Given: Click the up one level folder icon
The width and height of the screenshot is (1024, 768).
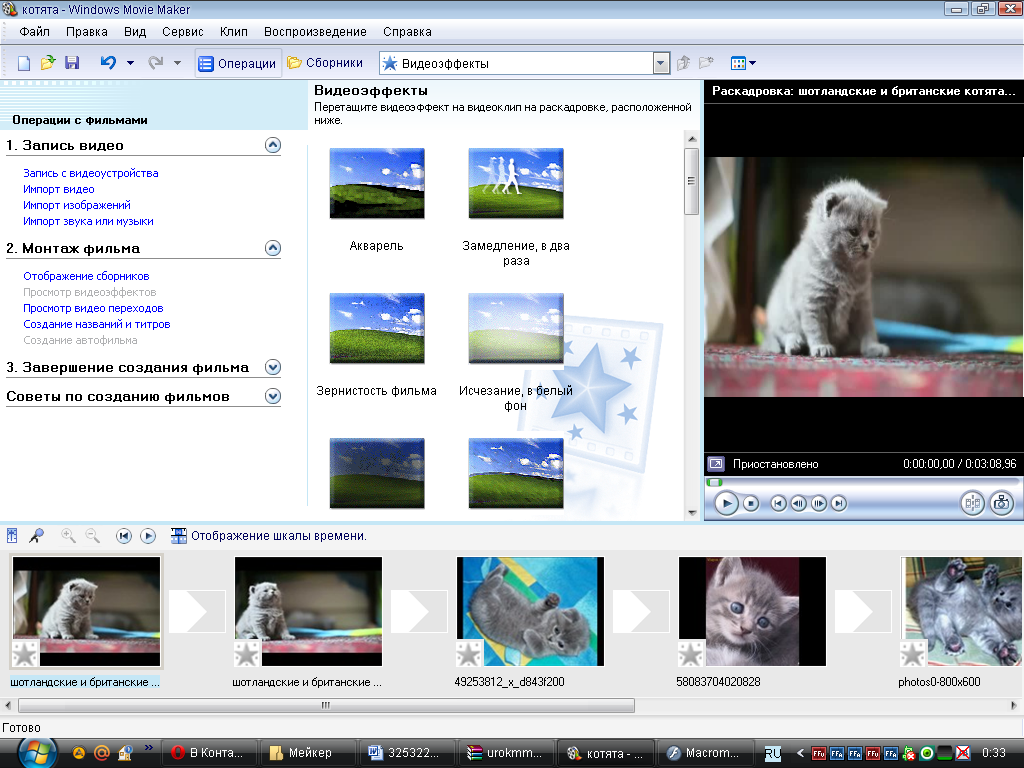Looking at the screenshot, I should (683, 63).
